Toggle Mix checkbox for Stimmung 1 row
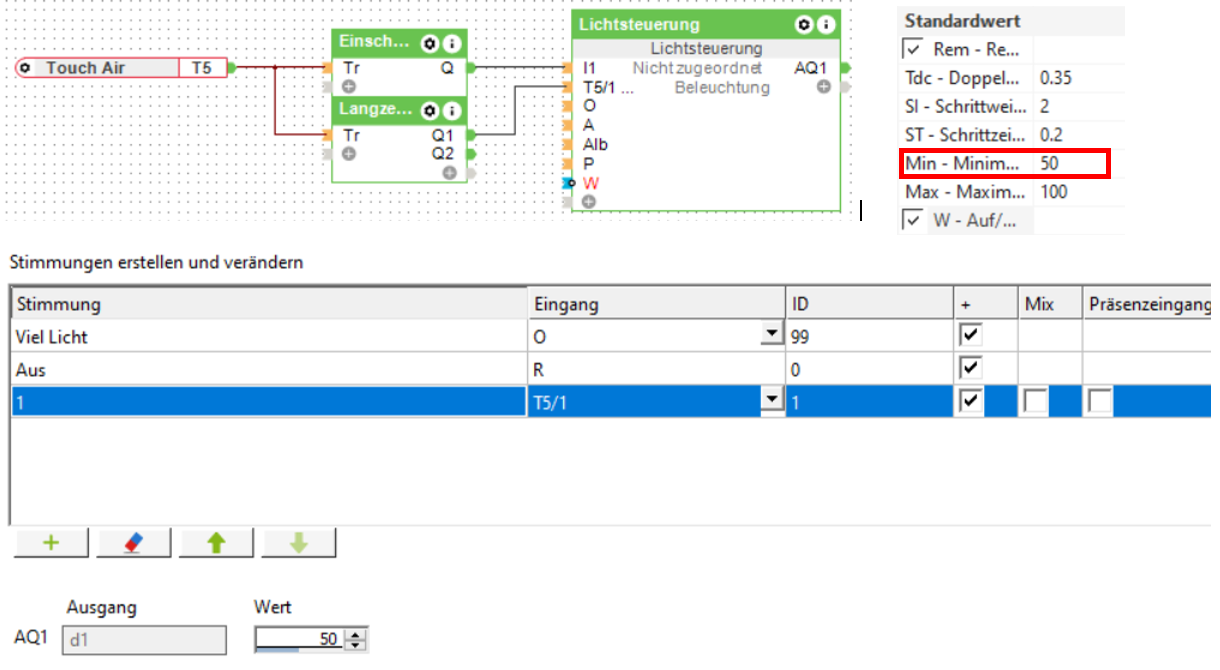The width and height of the screenshot is (1220, 670). [1035, 402]
